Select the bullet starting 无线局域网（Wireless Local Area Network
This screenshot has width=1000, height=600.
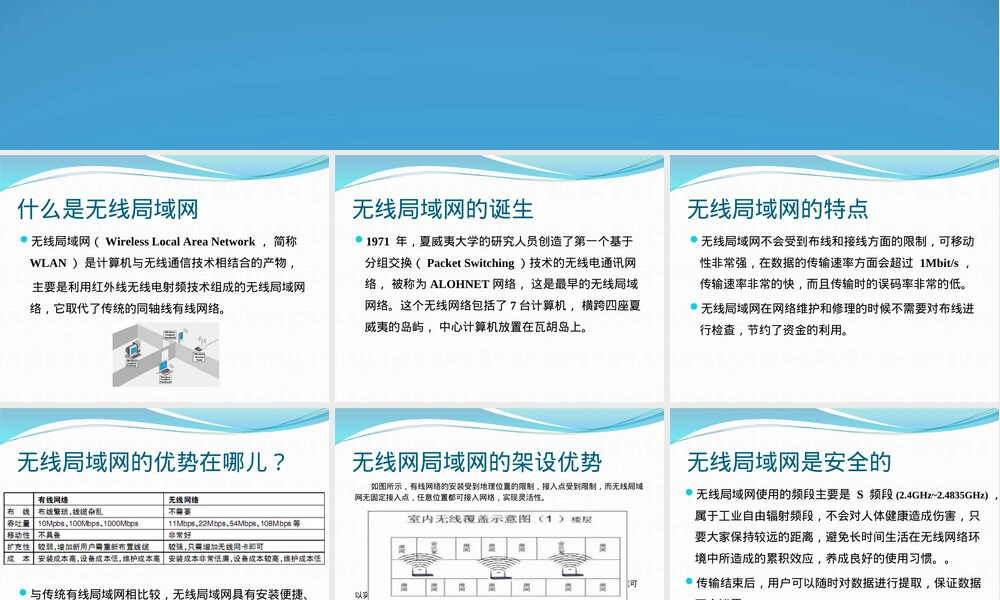click(165, 275)
